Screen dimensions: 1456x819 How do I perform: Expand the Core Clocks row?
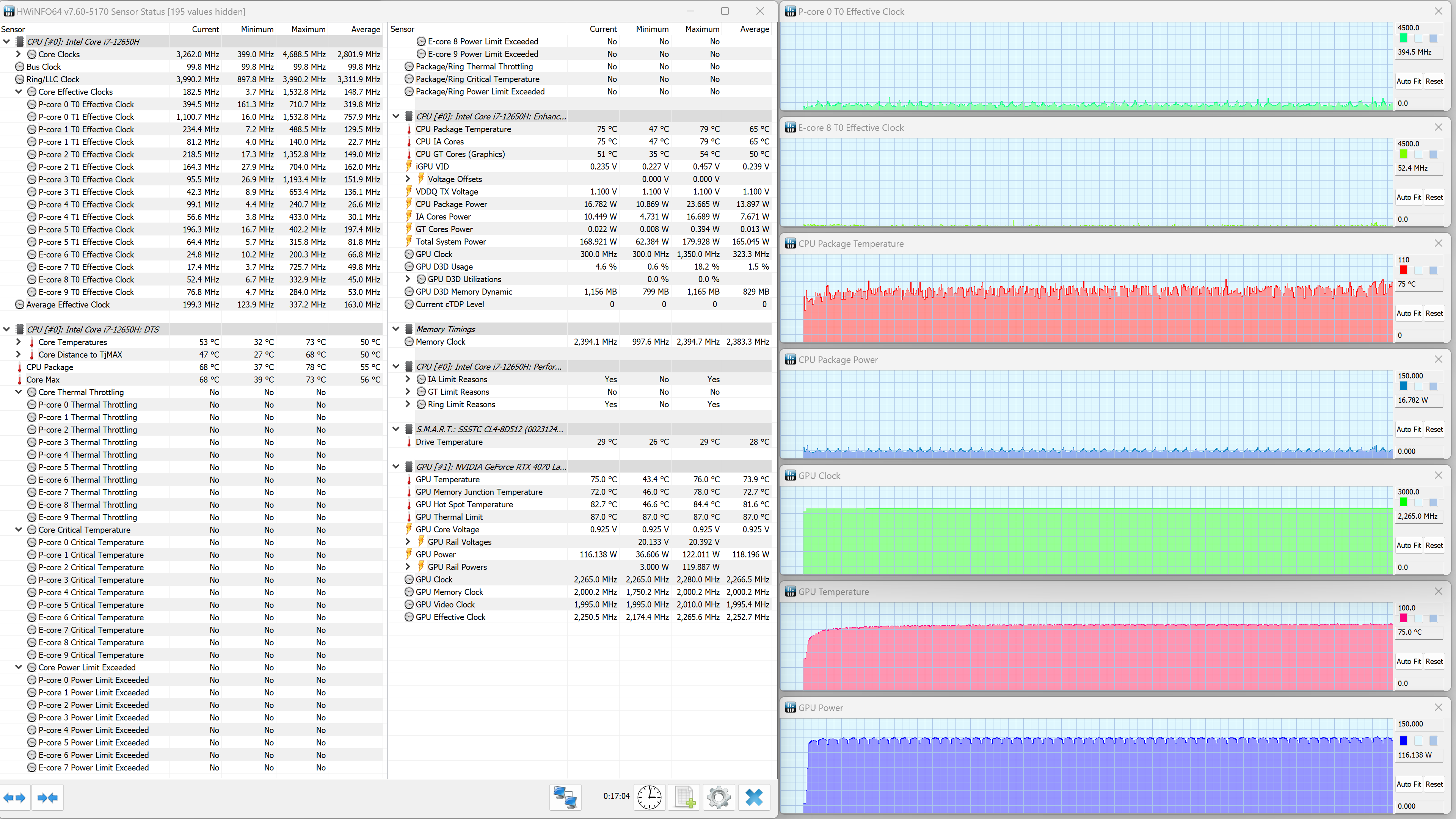coord(19,54)
